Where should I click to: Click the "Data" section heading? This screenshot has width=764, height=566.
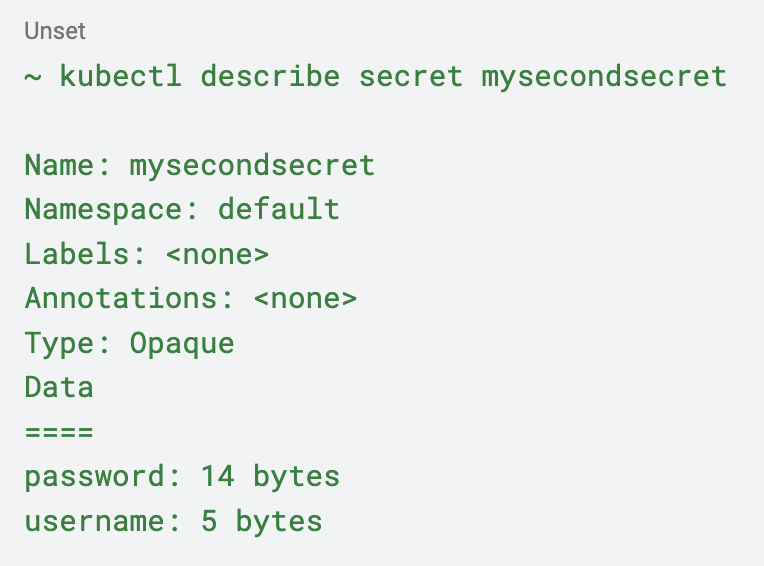point(59,387)
